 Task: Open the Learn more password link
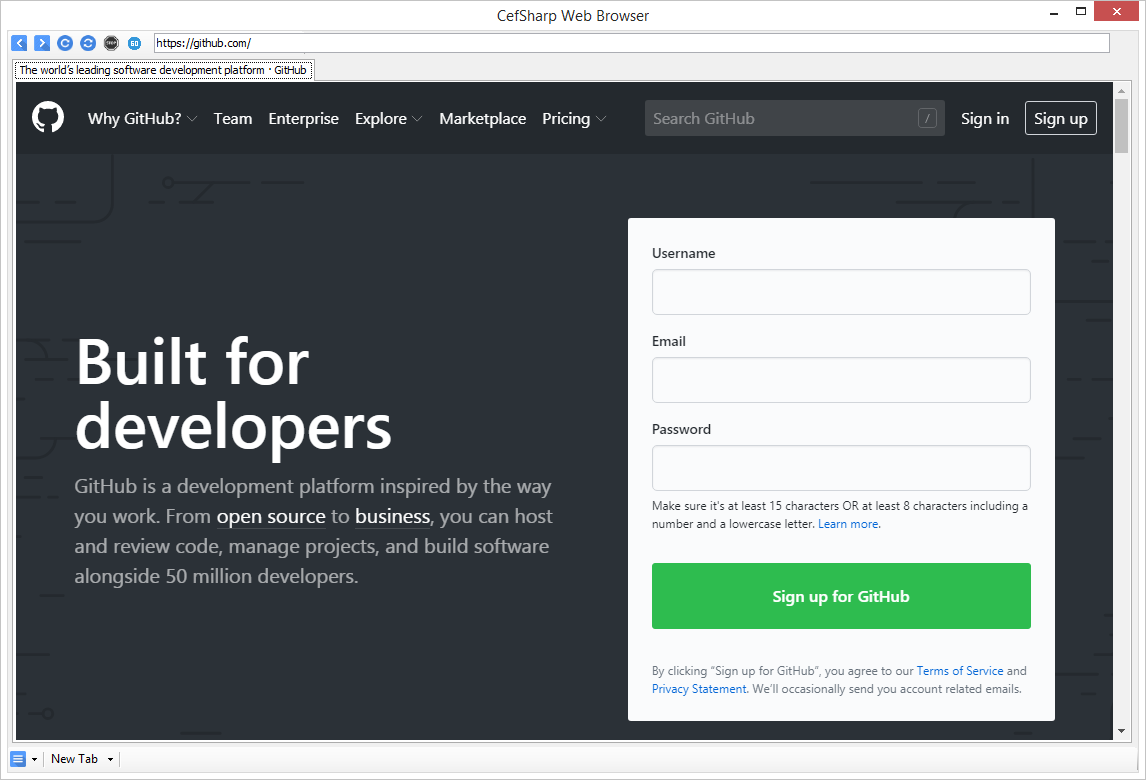848,524
